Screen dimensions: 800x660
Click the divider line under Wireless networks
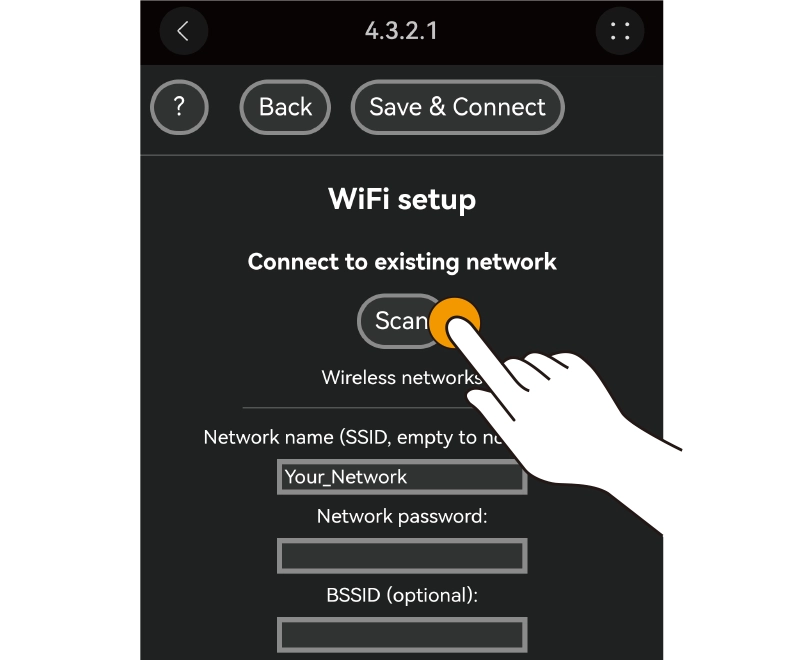[357, 408]
